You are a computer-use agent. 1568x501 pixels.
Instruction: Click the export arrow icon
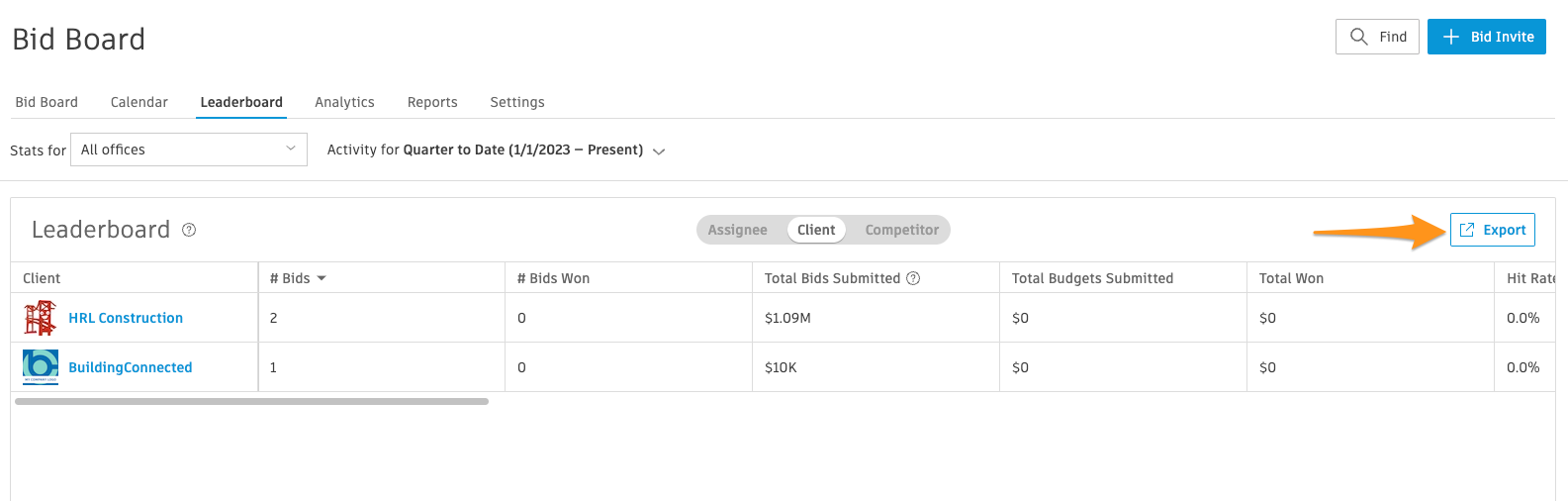click(x=1467, y=230)
